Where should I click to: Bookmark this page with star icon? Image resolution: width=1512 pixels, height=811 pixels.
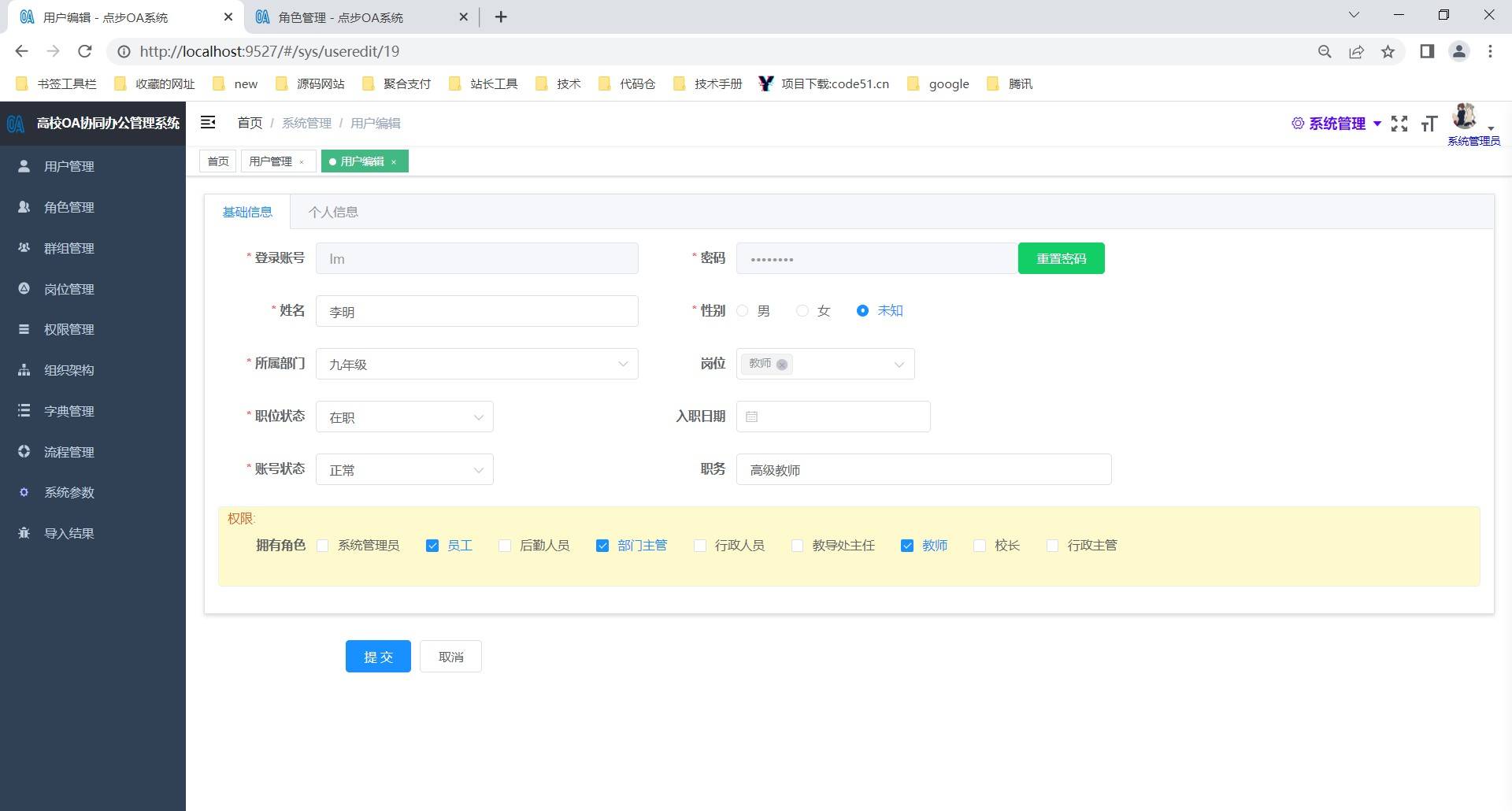click(x=1388, y=51)
